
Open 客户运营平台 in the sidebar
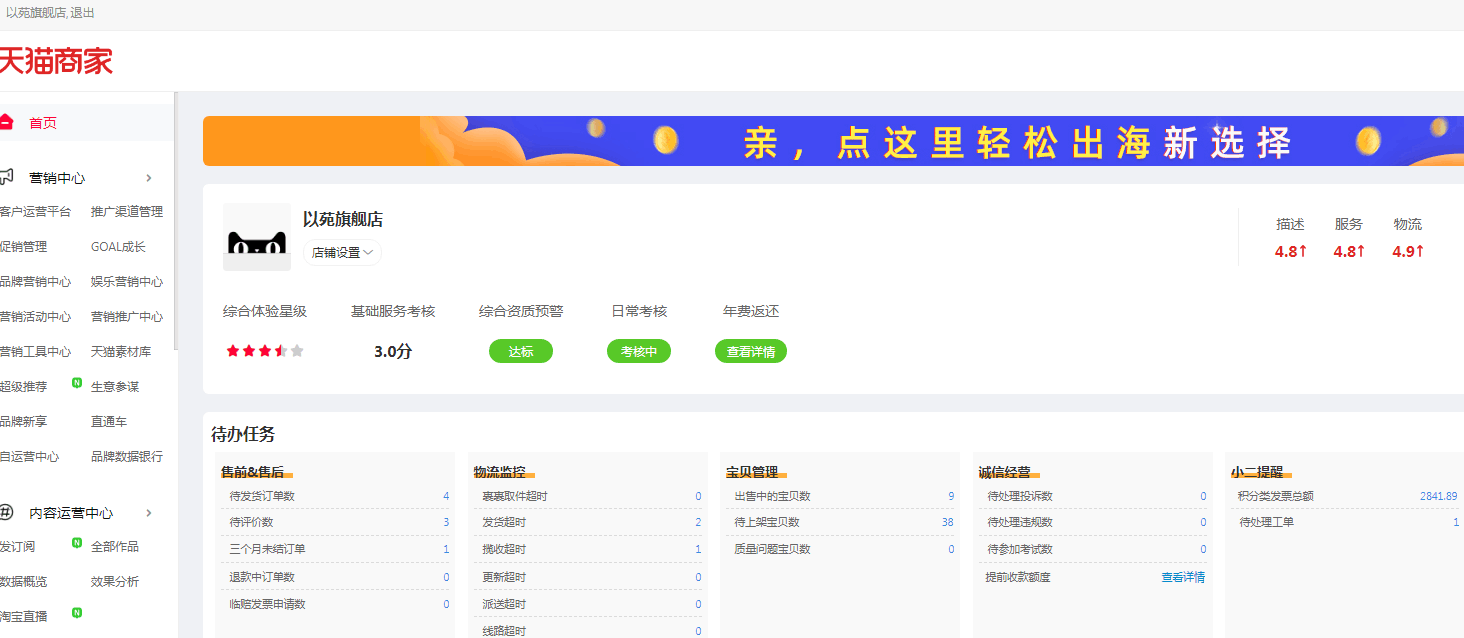click(x=36, y=212)
